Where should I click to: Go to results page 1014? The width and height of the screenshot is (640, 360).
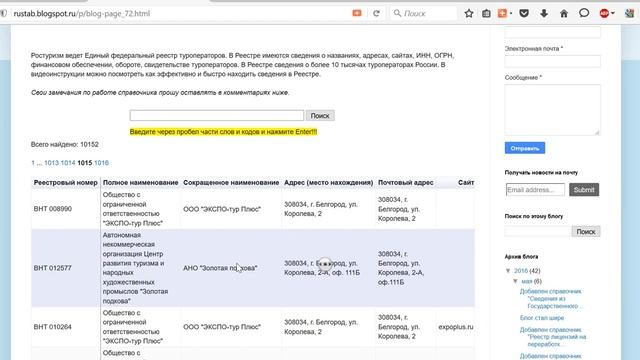tap(68, 163)
